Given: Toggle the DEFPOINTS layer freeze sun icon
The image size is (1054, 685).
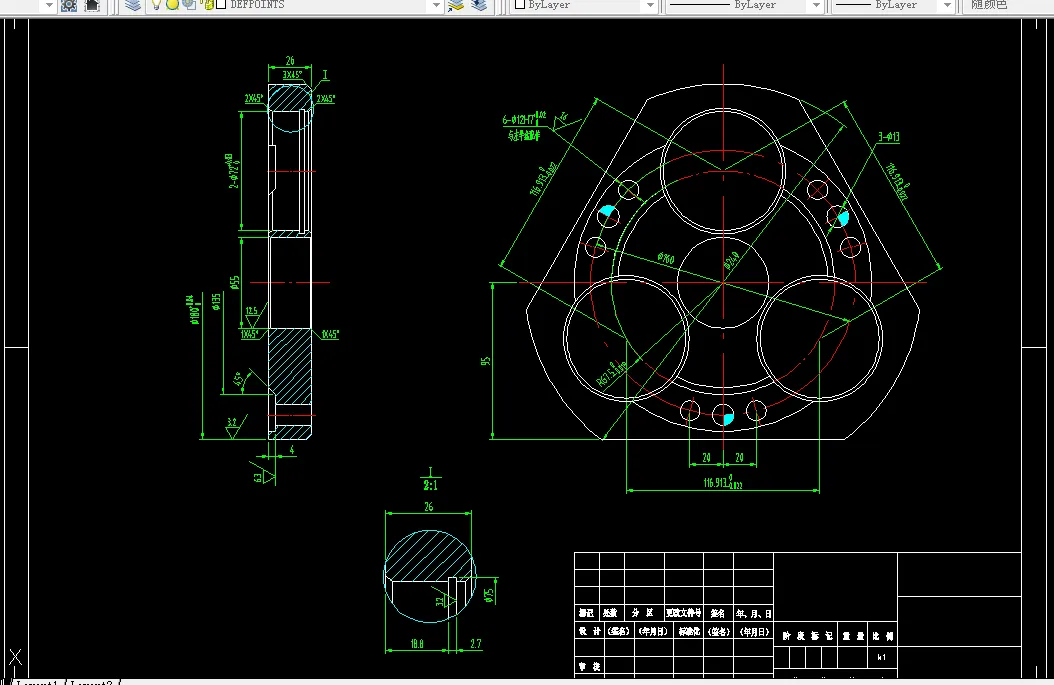Looking at the screenshot, I should click(x=173, y=5).
